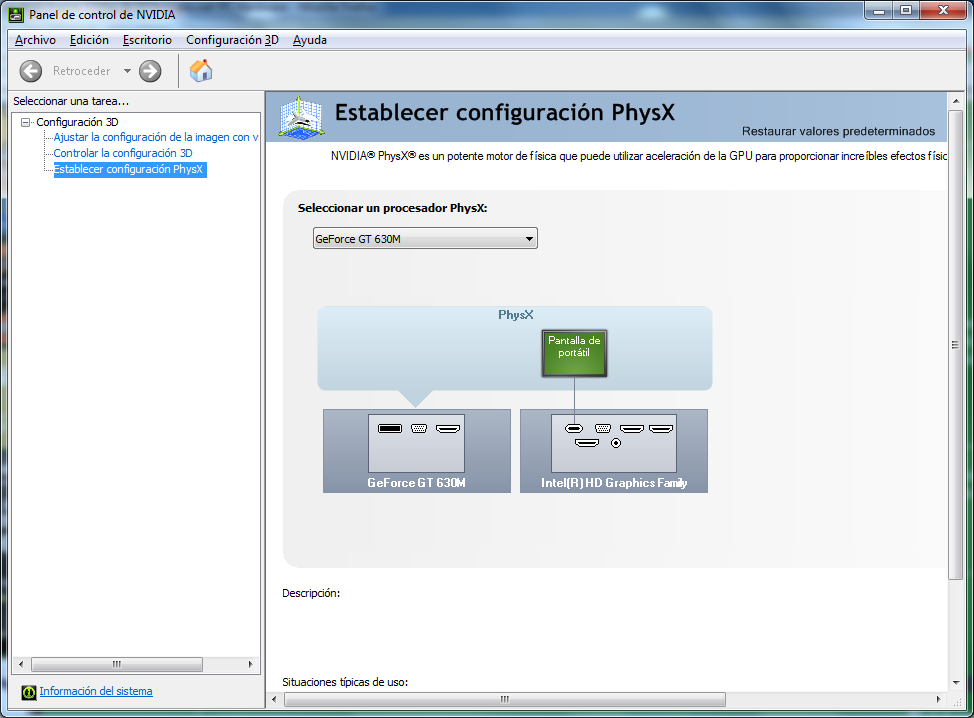Click the system information icon
The image size is (974, 718).
(29, 692)
